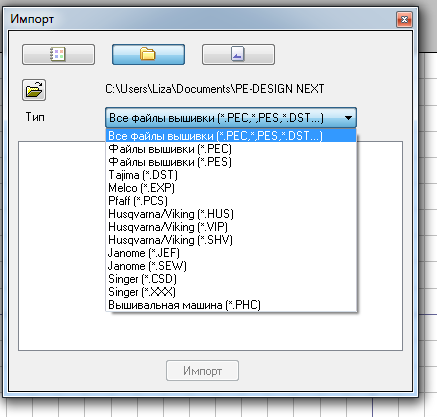Click the Тип label
This screenshot has width=437, height=417.
[35, 117]
